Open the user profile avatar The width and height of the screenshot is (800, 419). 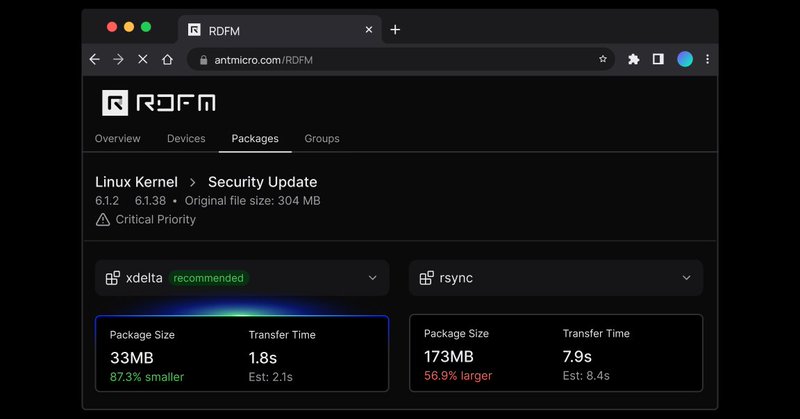click(x=685, y=59)
